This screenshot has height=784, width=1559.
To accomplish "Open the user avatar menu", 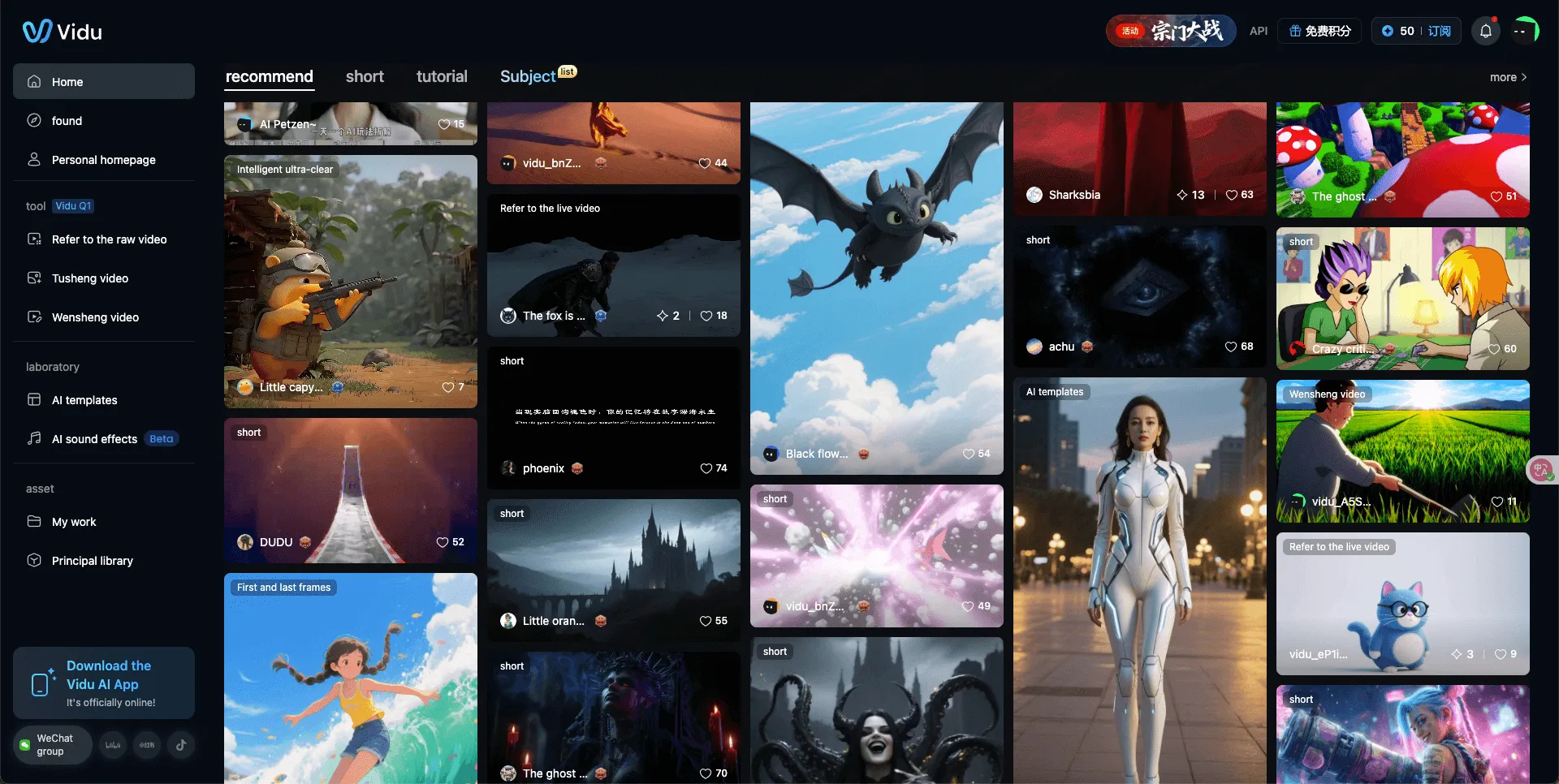I will click(1525, 31).
